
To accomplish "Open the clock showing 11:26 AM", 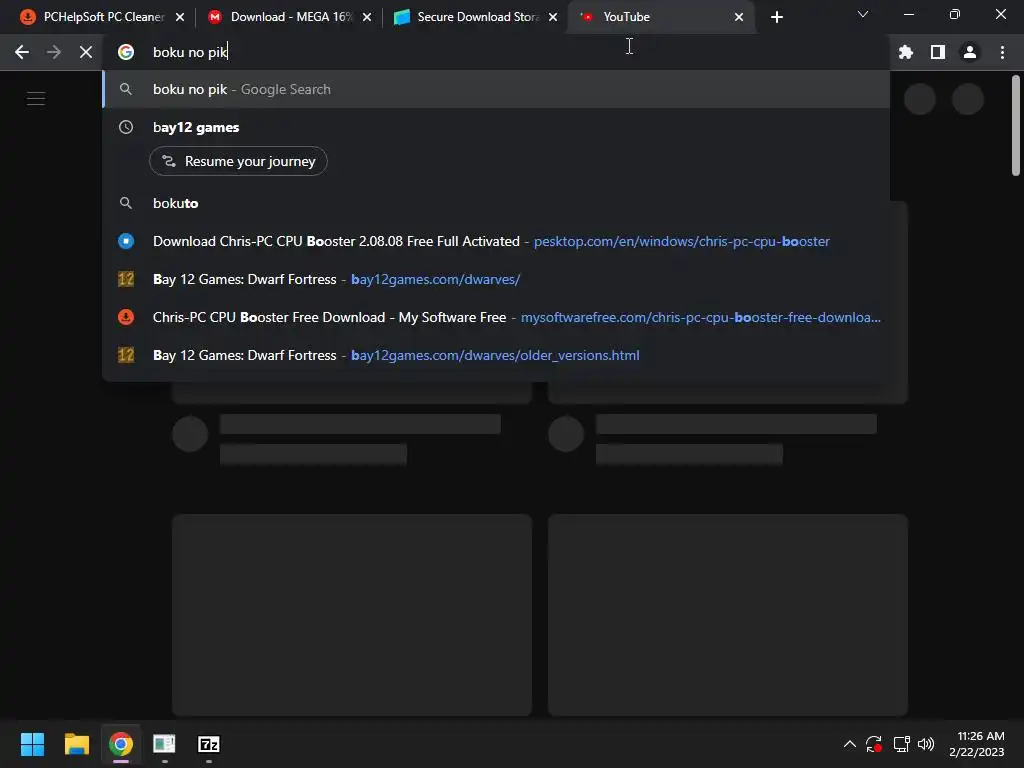I will (976, 744).
